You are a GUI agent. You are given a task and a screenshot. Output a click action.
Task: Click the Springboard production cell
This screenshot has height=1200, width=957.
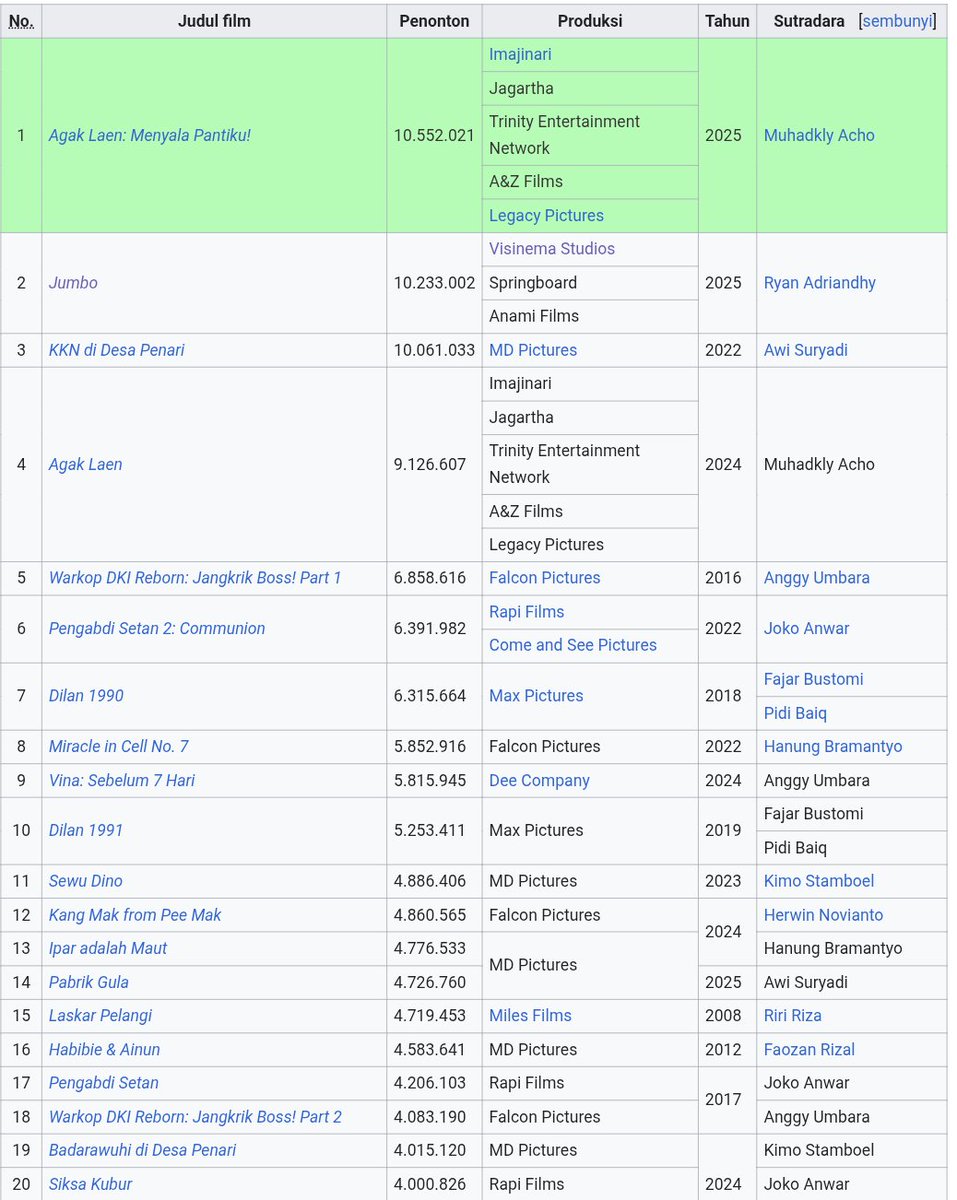(590, 283)
